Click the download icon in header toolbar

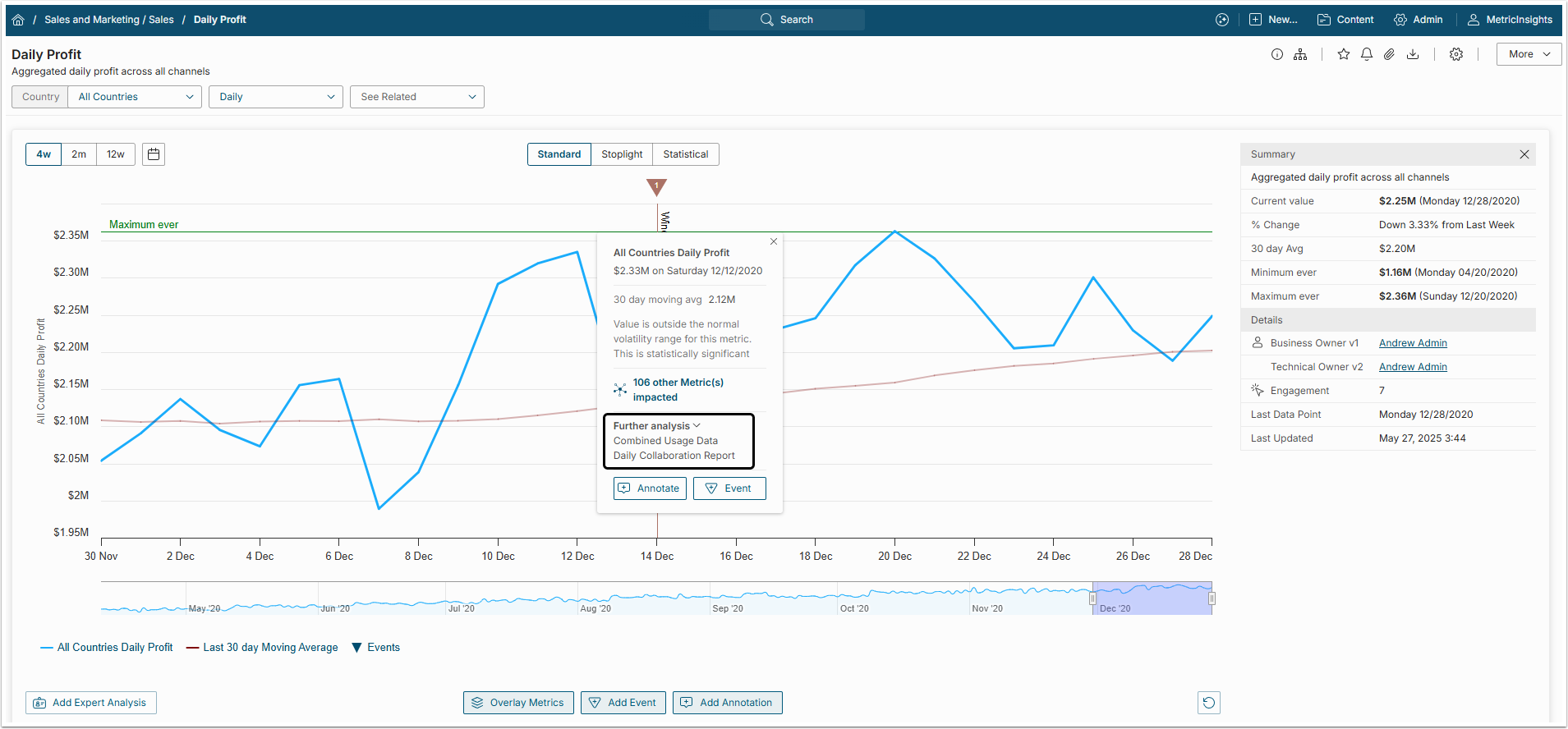1413,54
